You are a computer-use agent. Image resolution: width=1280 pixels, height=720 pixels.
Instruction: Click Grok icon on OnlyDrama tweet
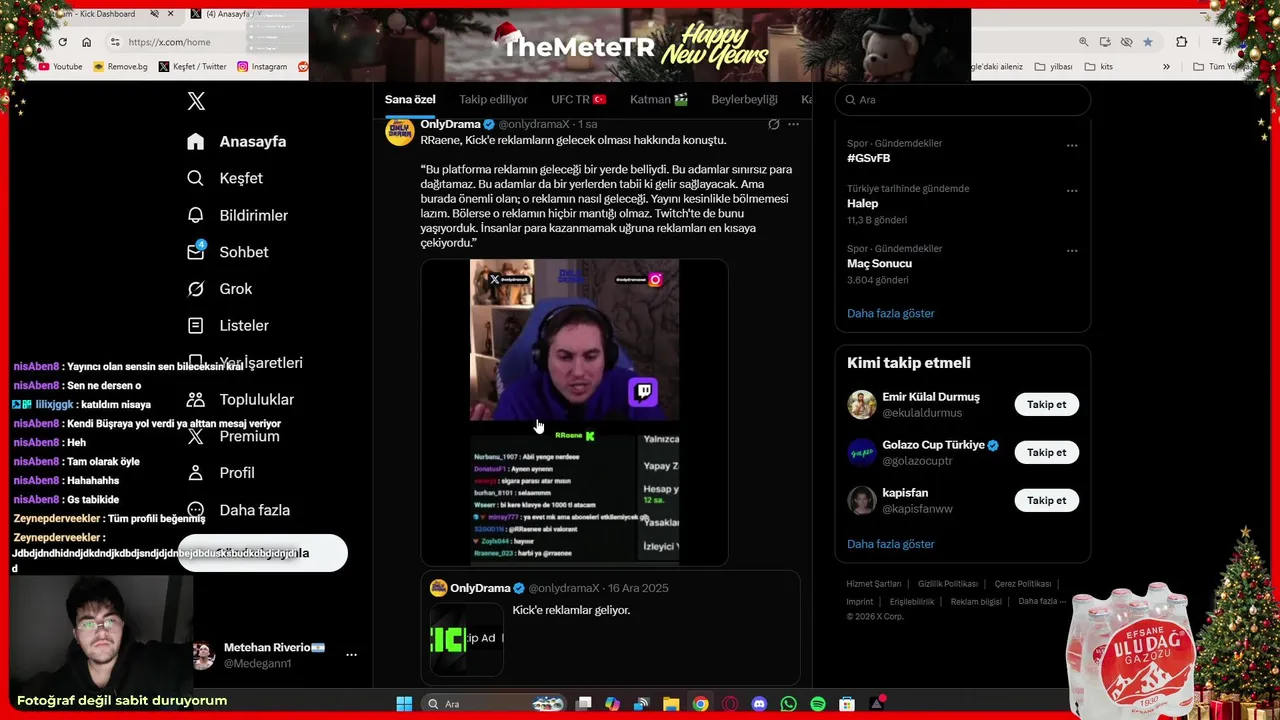(773, 125)
